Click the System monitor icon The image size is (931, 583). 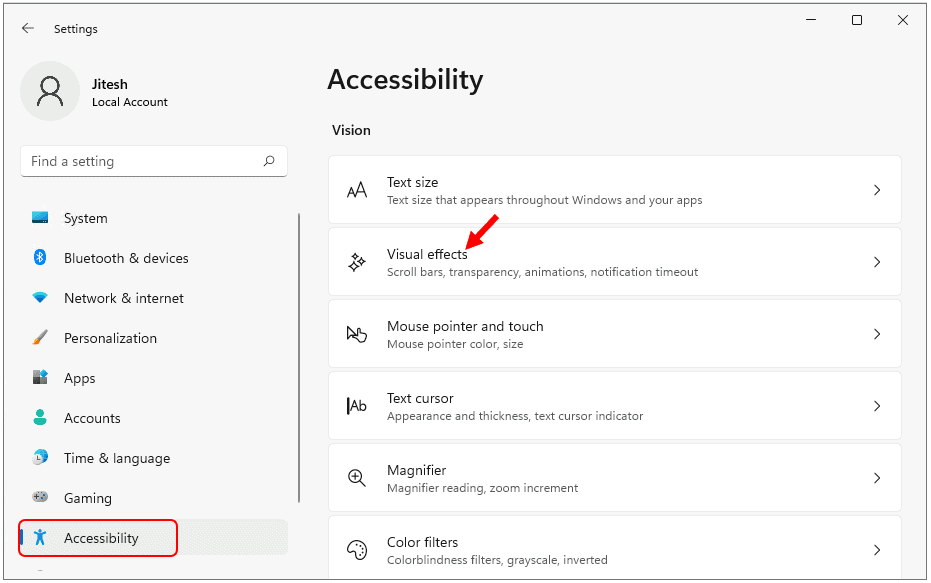[40, 217]
